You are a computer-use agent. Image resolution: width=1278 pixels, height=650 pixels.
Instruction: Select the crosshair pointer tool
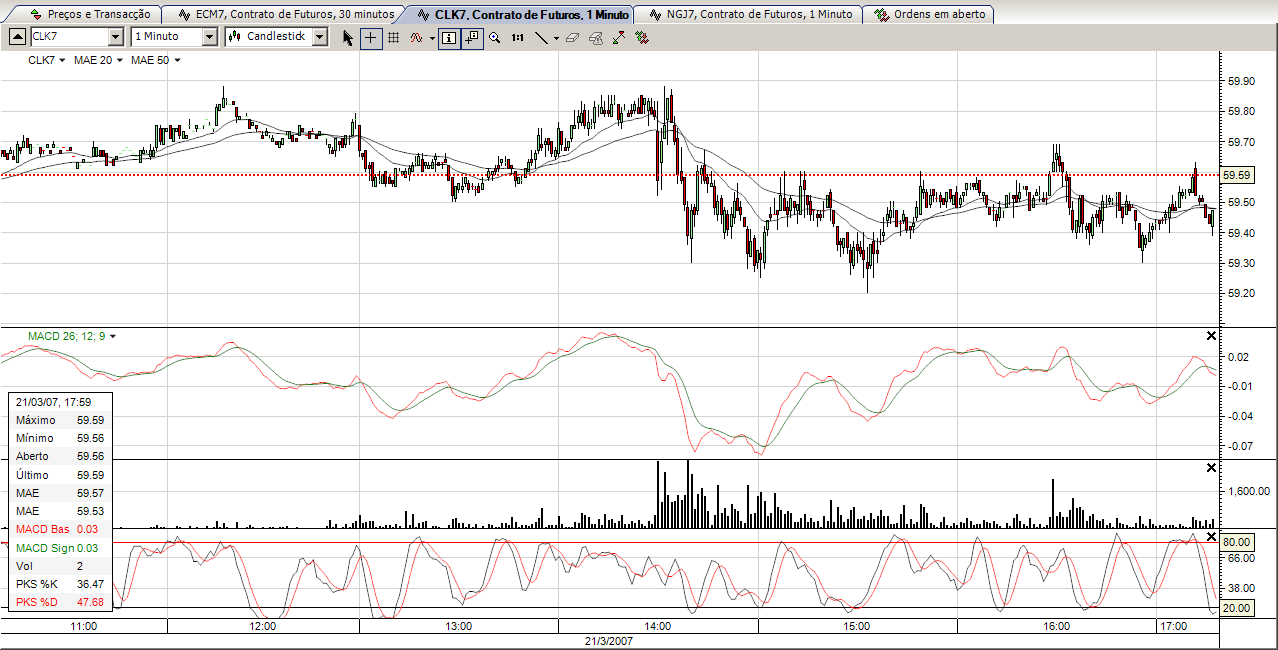[369, 38]
